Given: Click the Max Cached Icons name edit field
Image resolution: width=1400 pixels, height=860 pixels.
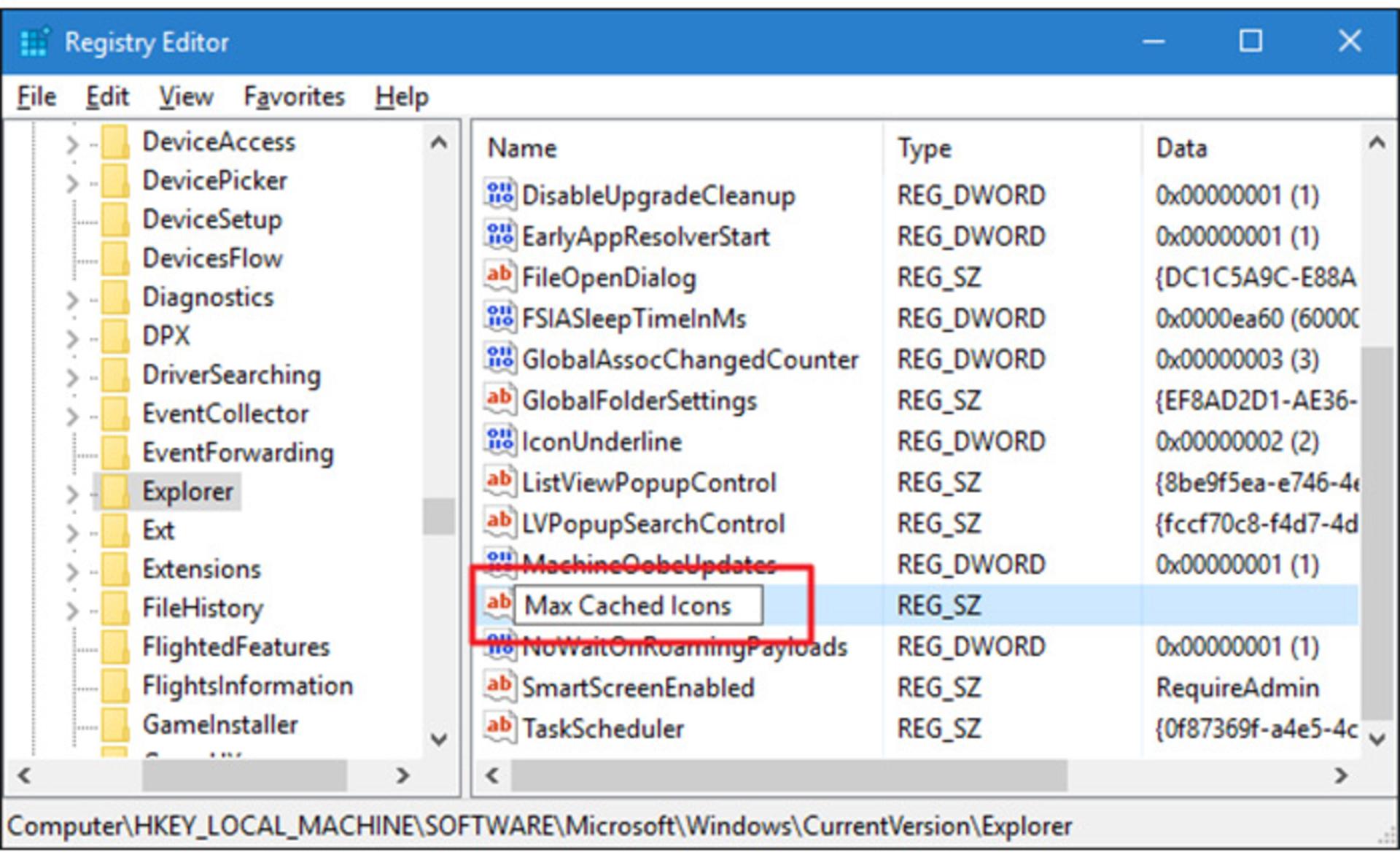Looking at the screenshot, I should tap(638, 605).
